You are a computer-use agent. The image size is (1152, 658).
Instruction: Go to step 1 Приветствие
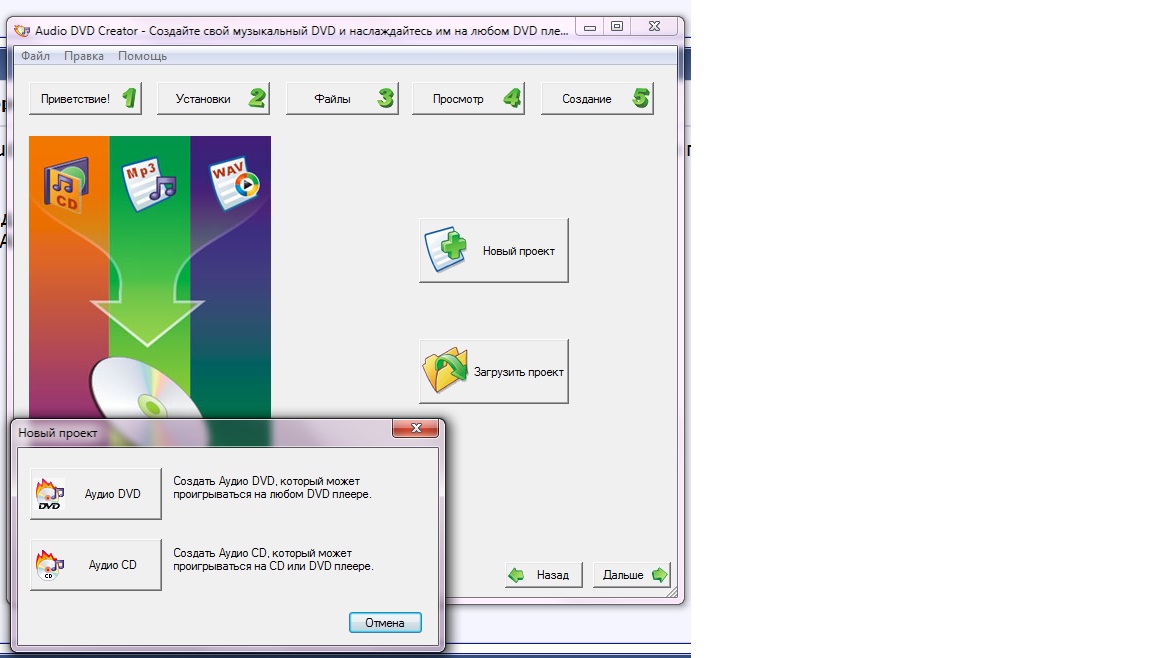click(85, 99)
